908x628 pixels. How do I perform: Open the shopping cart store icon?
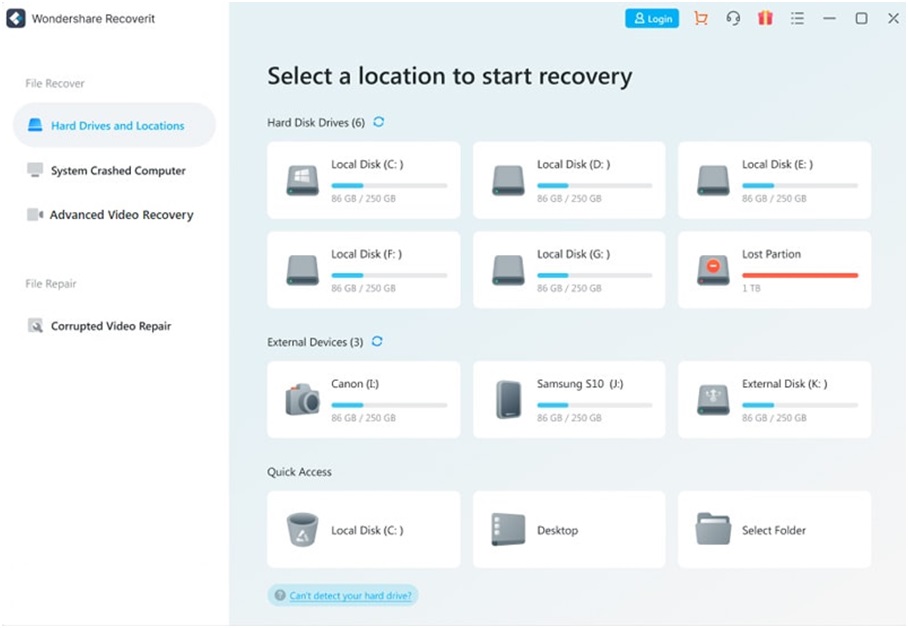[x=701, y=18]
